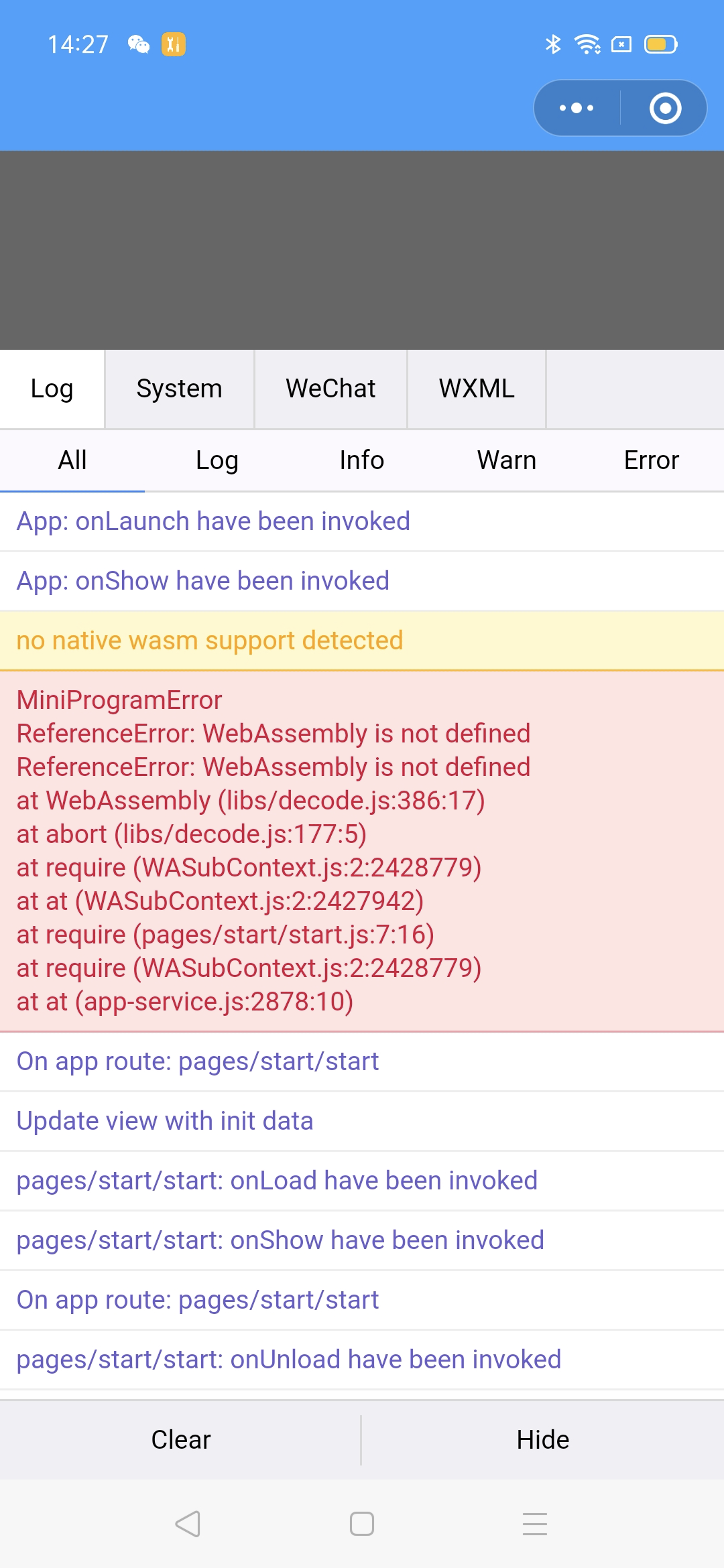
Task: Tap the battery indicator icon
Action: click(661, 44)
